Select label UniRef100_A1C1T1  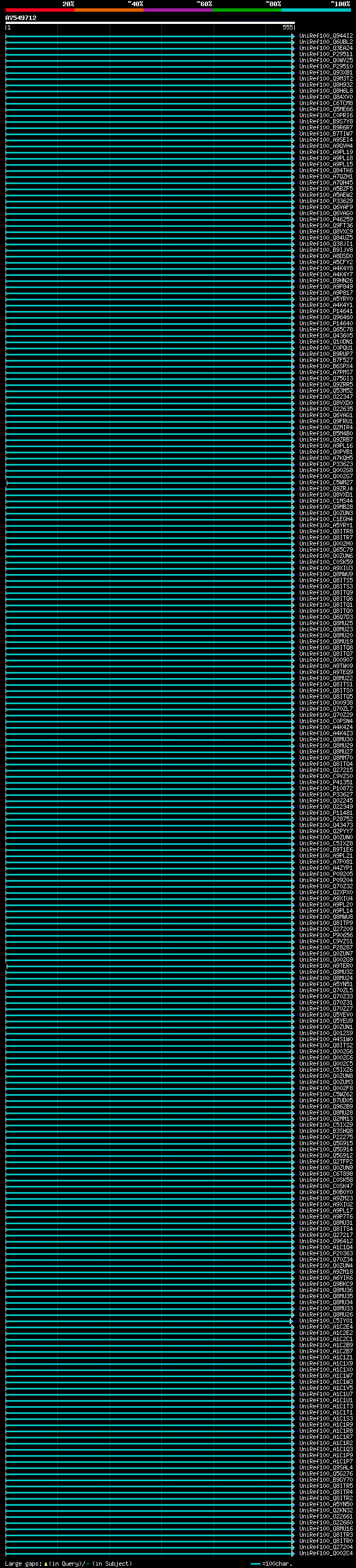pos(325,1412)
